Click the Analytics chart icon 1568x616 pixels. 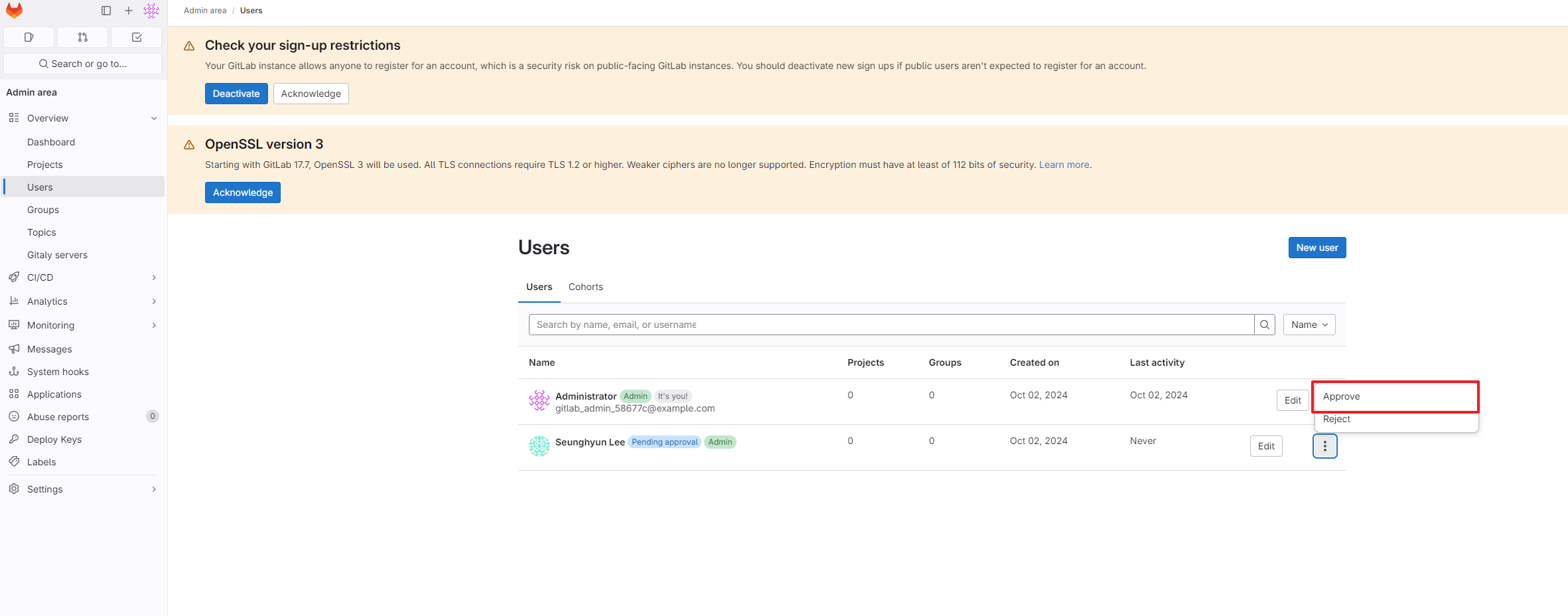click(x=14, y=301)
